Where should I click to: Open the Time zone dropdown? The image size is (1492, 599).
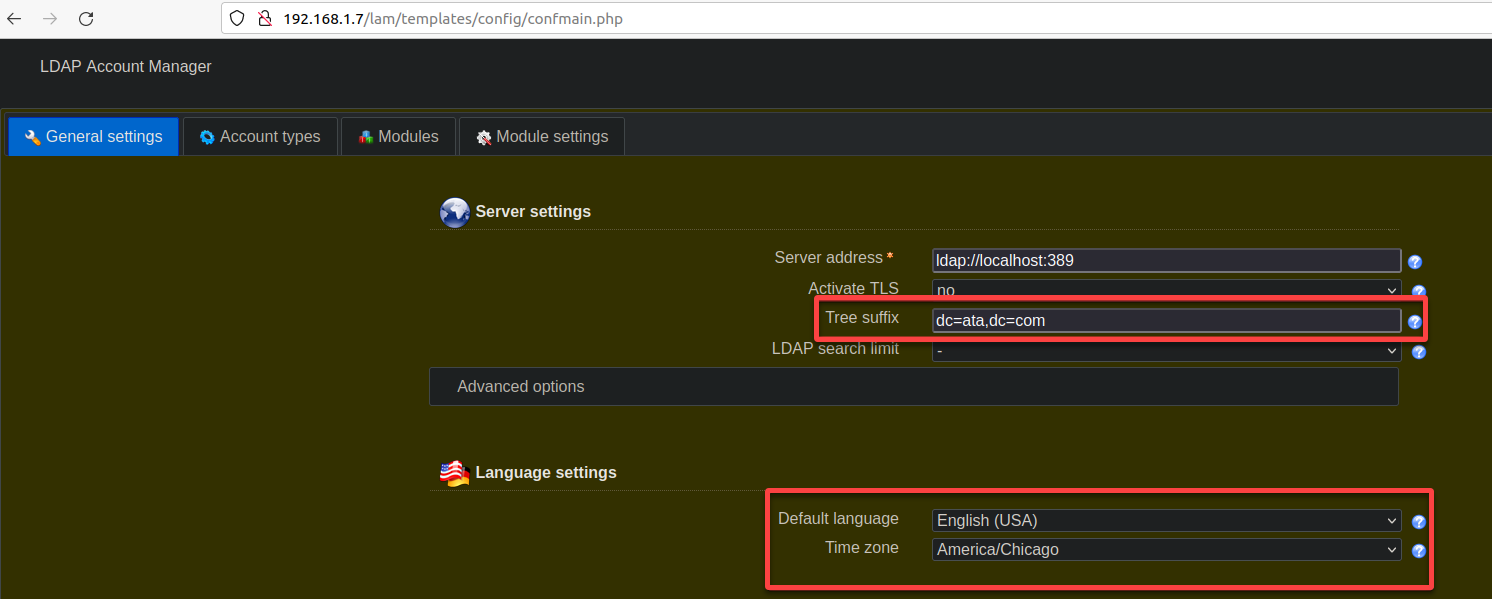tap(1166, 549)
